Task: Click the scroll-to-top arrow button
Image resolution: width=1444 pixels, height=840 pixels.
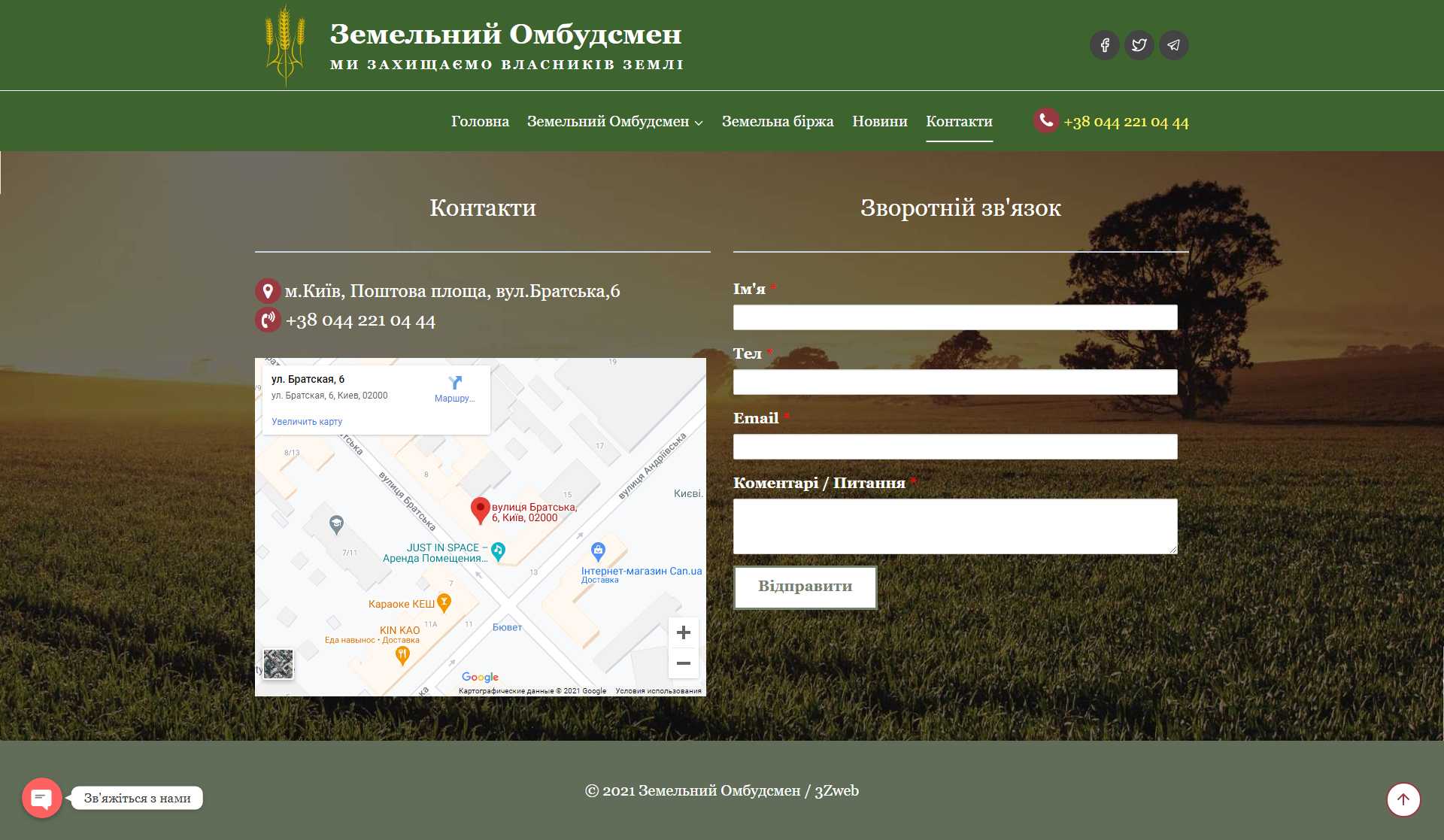Action: point(1403,799)
